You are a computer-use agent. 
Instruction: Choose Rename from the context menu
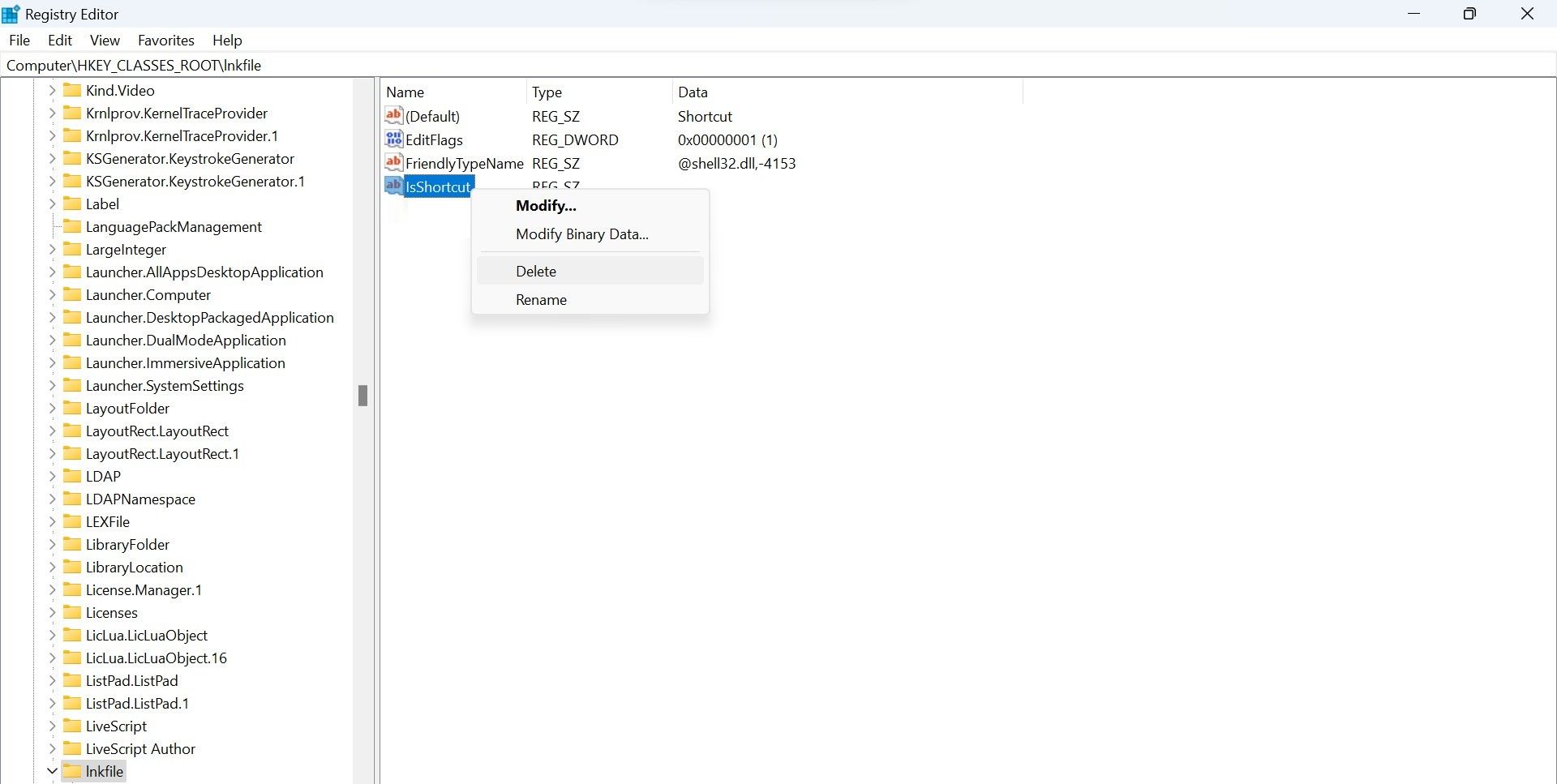(590, 299)
